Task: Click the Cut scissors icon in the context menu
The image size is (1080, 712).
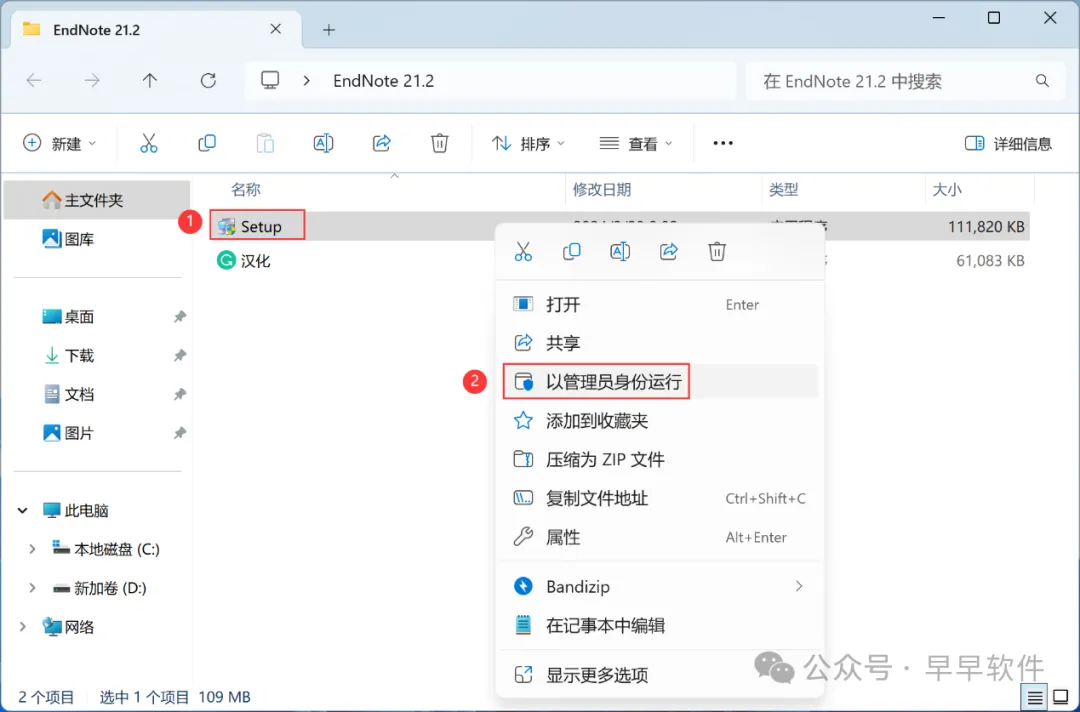Action: point(523,251)
